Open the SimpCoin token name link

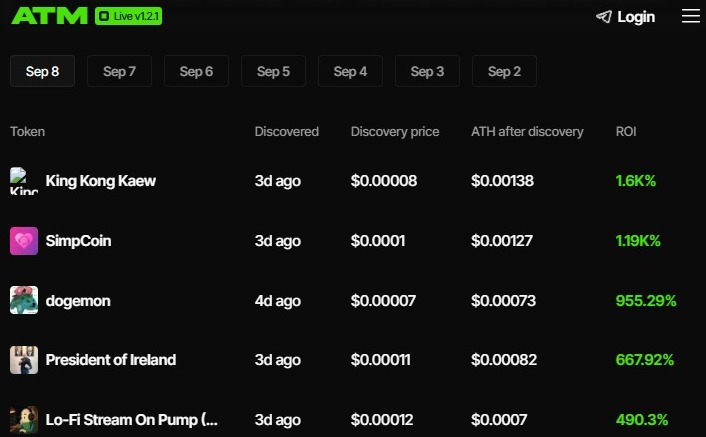click(79, 241)
